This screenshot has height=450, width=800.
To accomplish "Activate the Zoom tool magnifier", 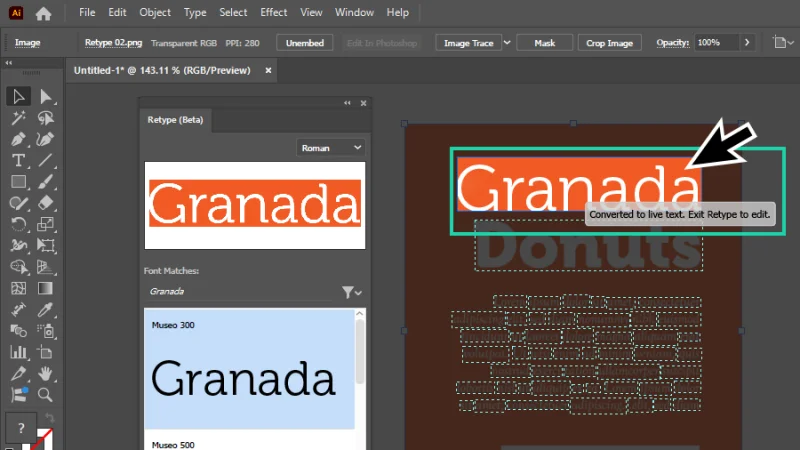I will click(45, 395).
